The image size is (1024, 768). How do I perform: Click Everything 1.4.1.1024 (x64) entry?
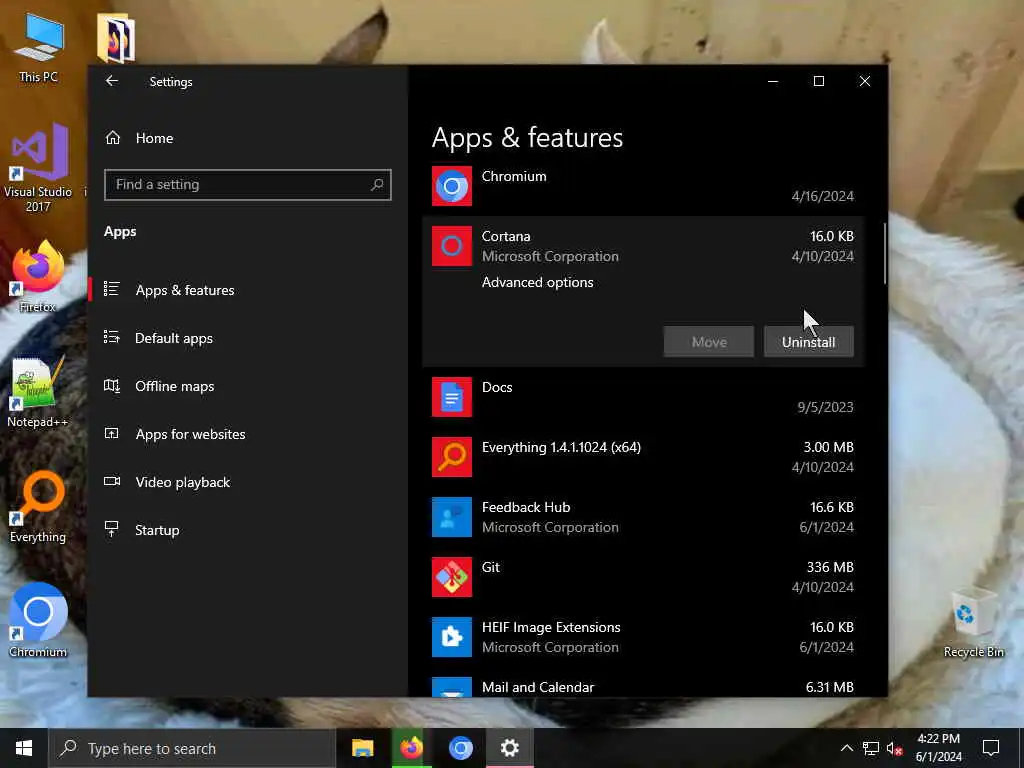[561, 447]
